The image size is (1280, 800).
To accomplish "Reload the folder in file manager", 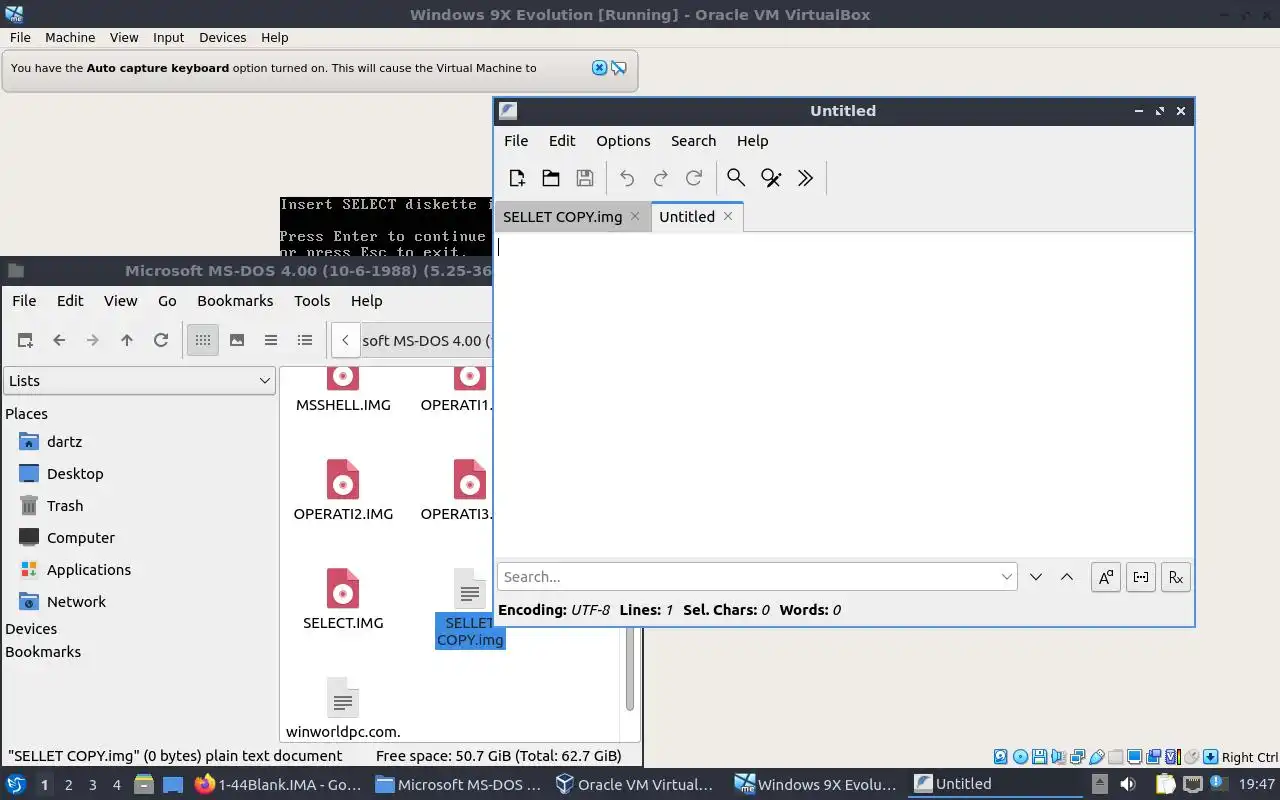I will click(x=160, y=340).
